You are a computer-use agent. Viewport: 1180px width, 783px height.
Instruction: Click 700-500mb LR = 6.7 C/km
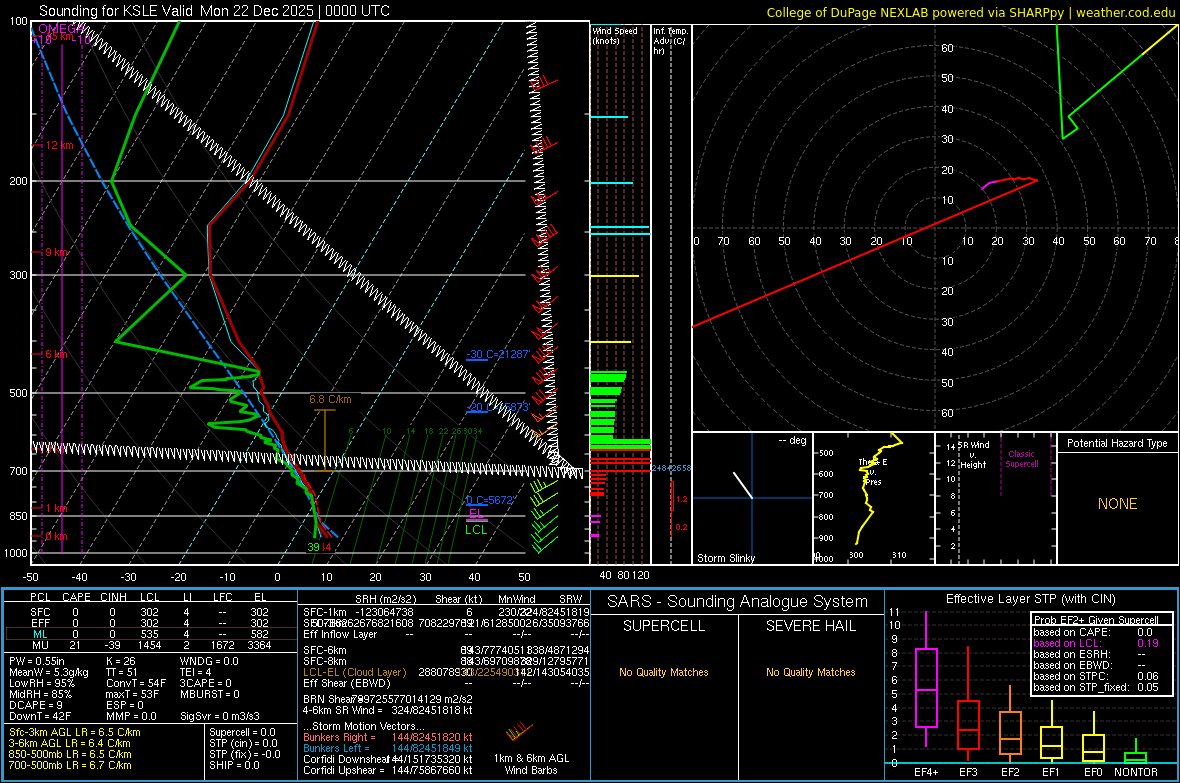[70, 765]
